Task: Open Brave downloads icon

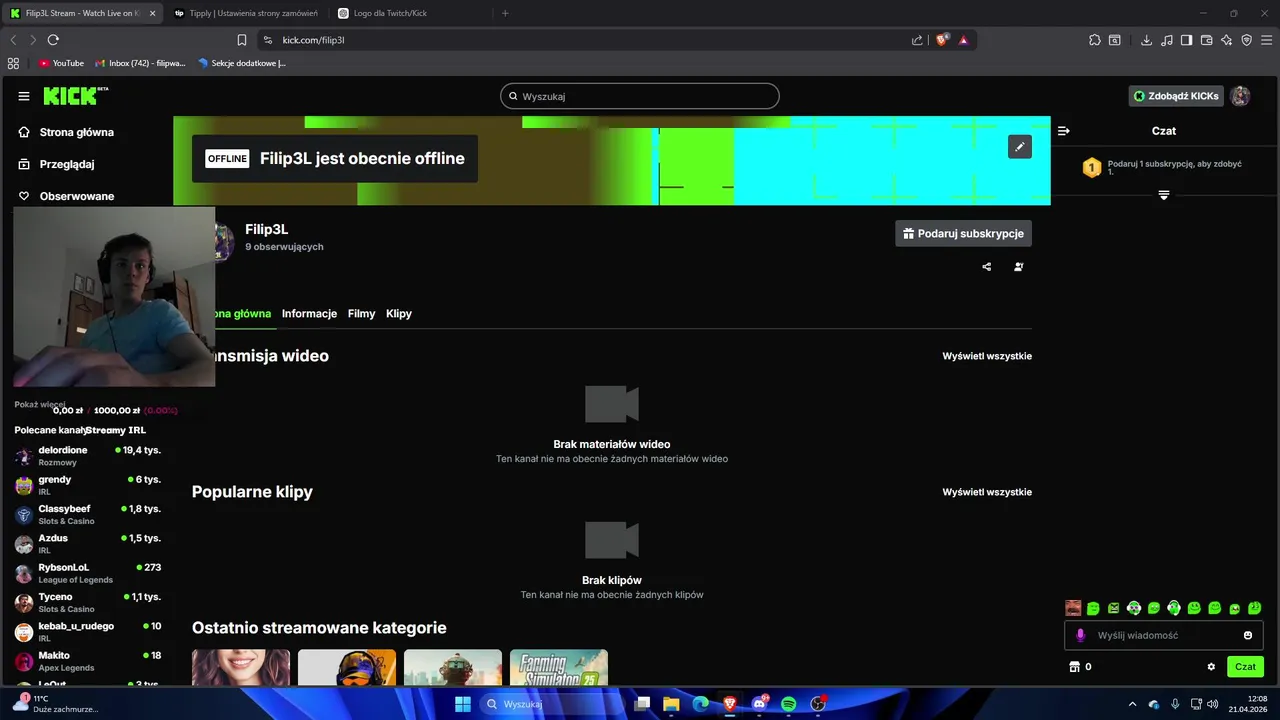Action: 1146,40
